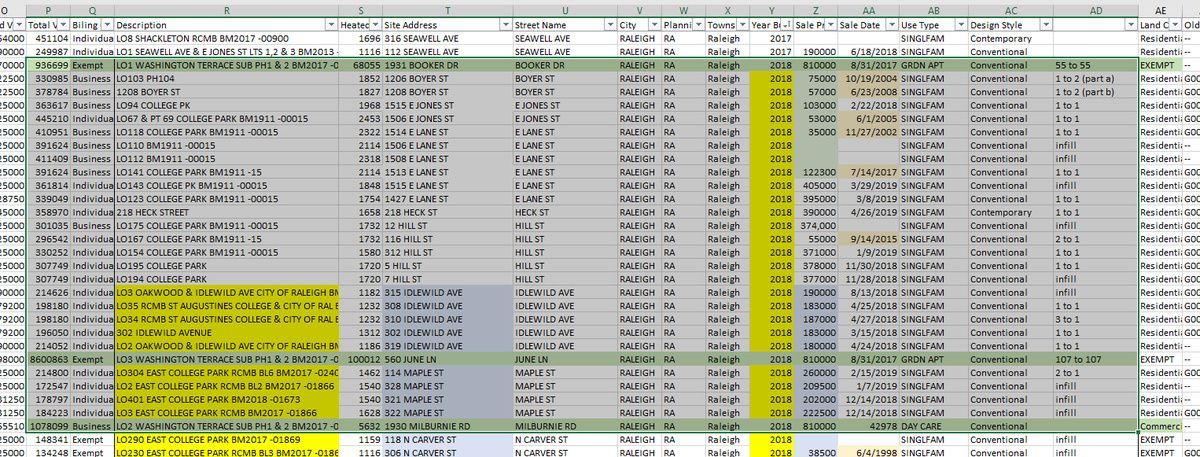Select the '3 to 1' cell
Screen dimensions: 1200x457
click(x=1095, y=318)
